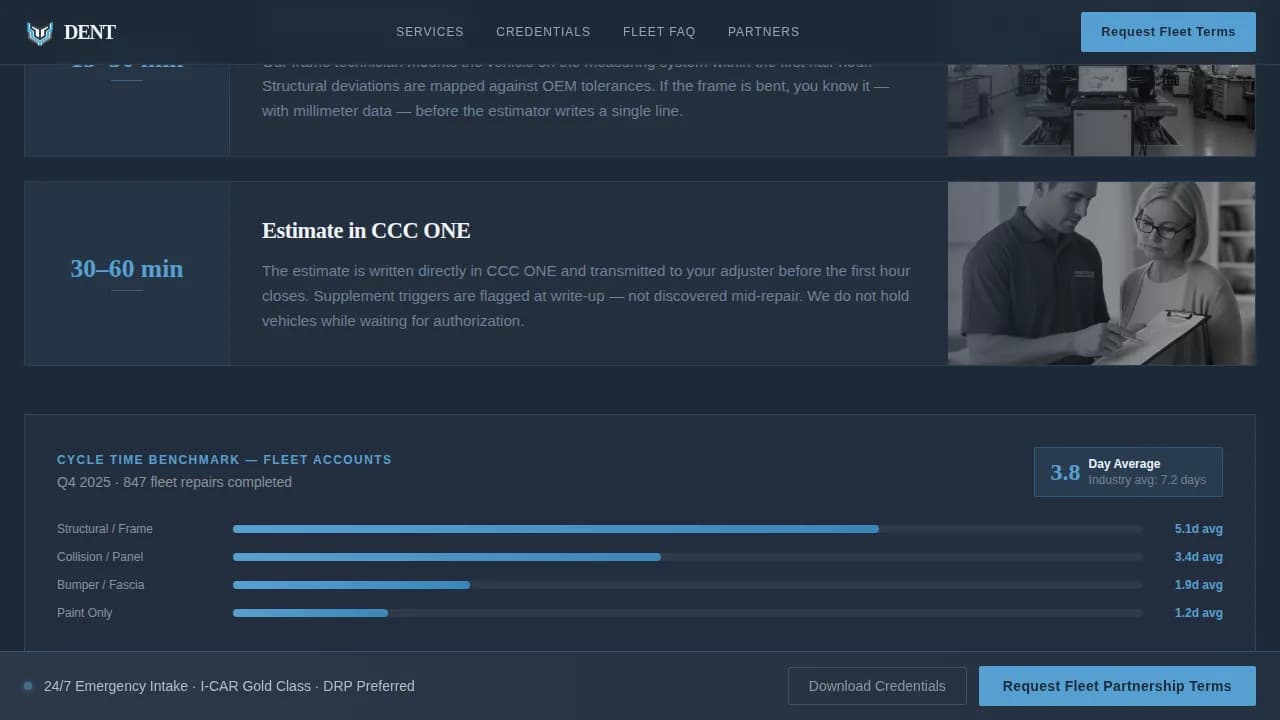Click the Estimate in CCC ONE heading
The width and height of the screenshot is (1280, 720).
pos(366,231)
